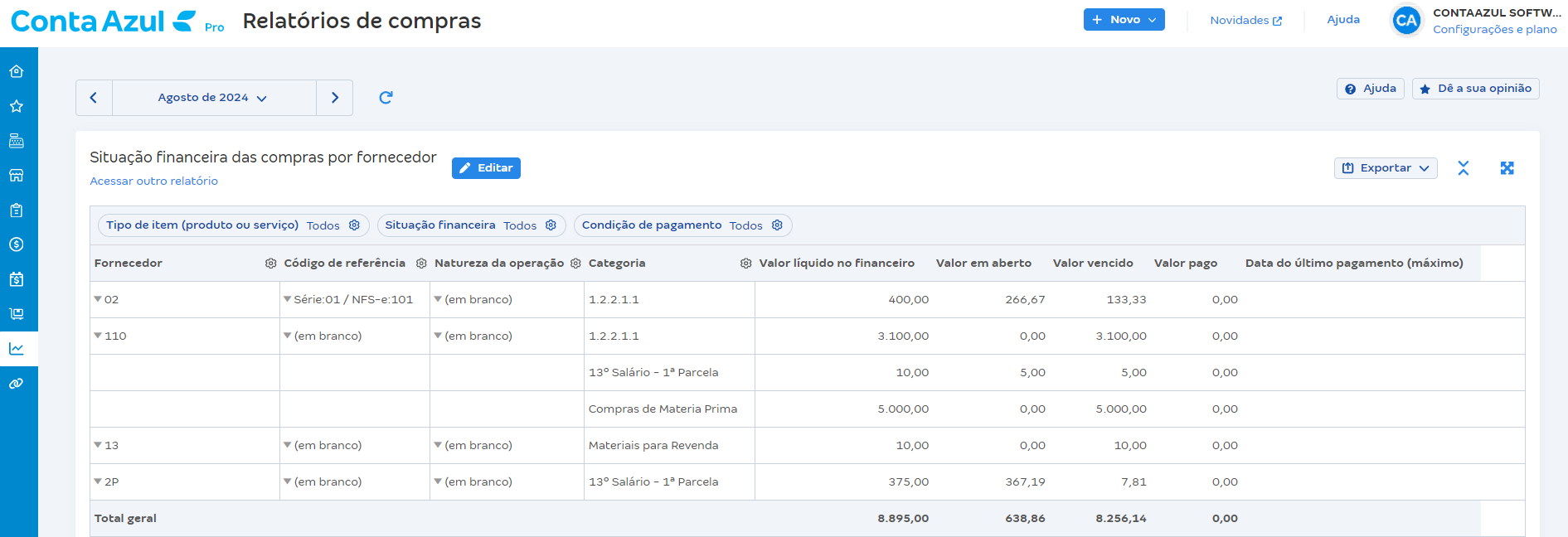This screenshot has height=537, width=1568.
Task: Select Materiais para Revenda category cell
Action: coord(669,446)
